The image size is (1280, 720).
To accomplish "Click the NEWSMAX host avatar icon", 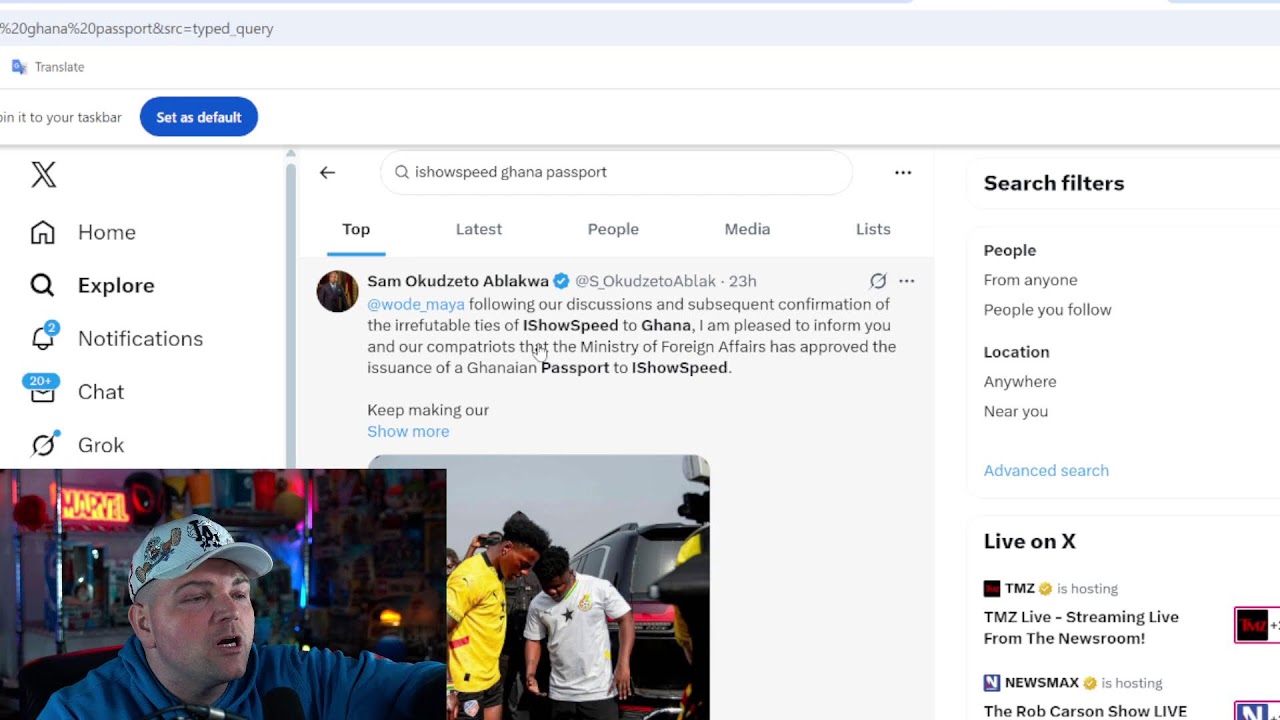I will tap(992, 682).
